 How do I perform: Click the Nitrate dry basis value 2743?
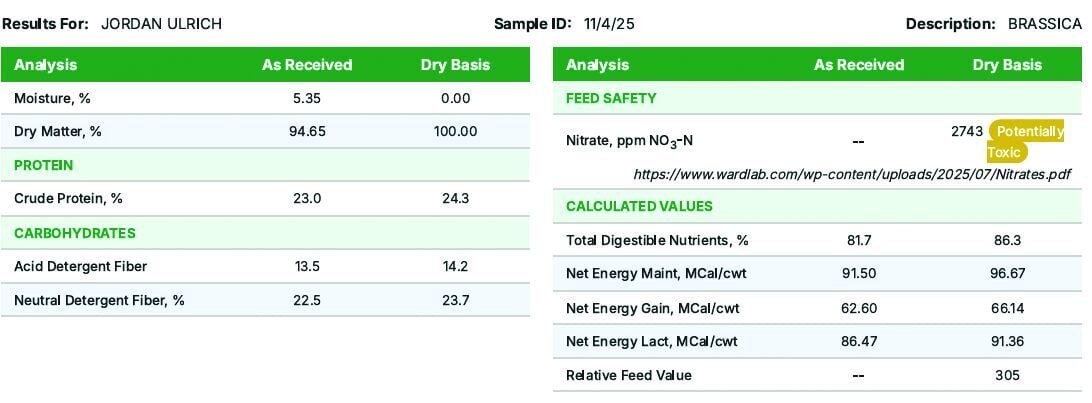[x=968, y=131]
